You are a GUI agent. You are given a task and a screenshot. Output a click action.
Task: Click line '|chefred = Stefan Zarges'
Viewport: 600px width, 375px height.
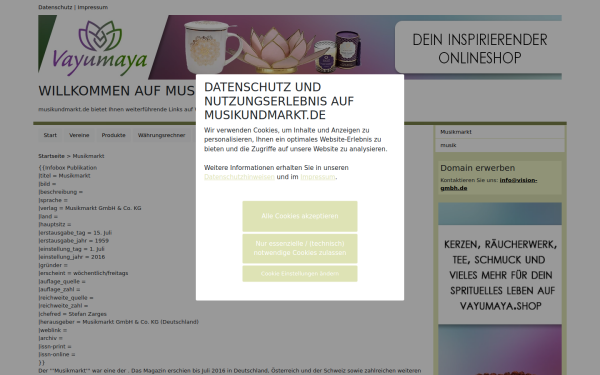pos(72,314)
